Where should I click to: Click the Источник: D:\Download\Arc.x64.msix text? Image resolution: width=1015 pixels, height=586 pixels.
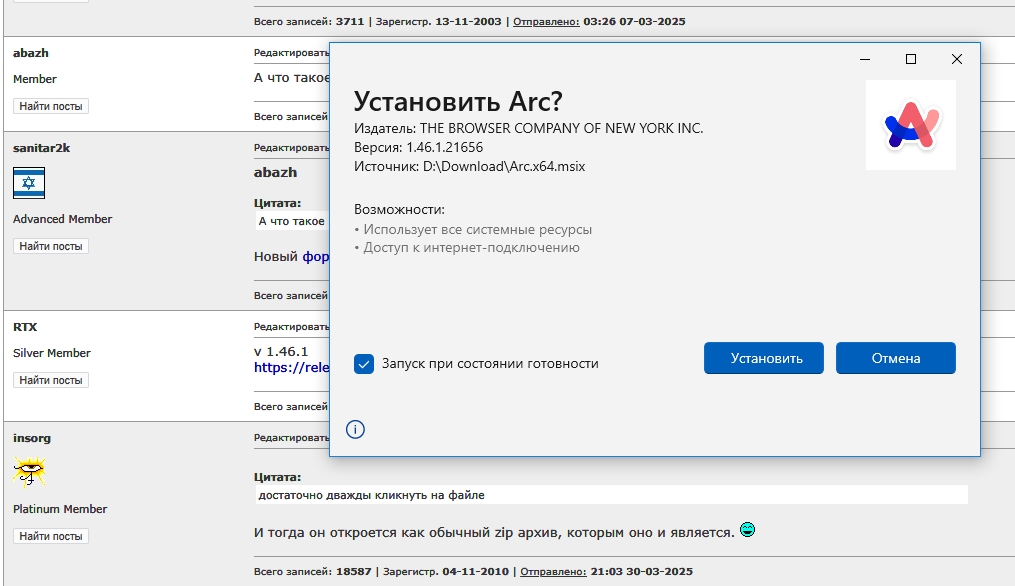469,166
